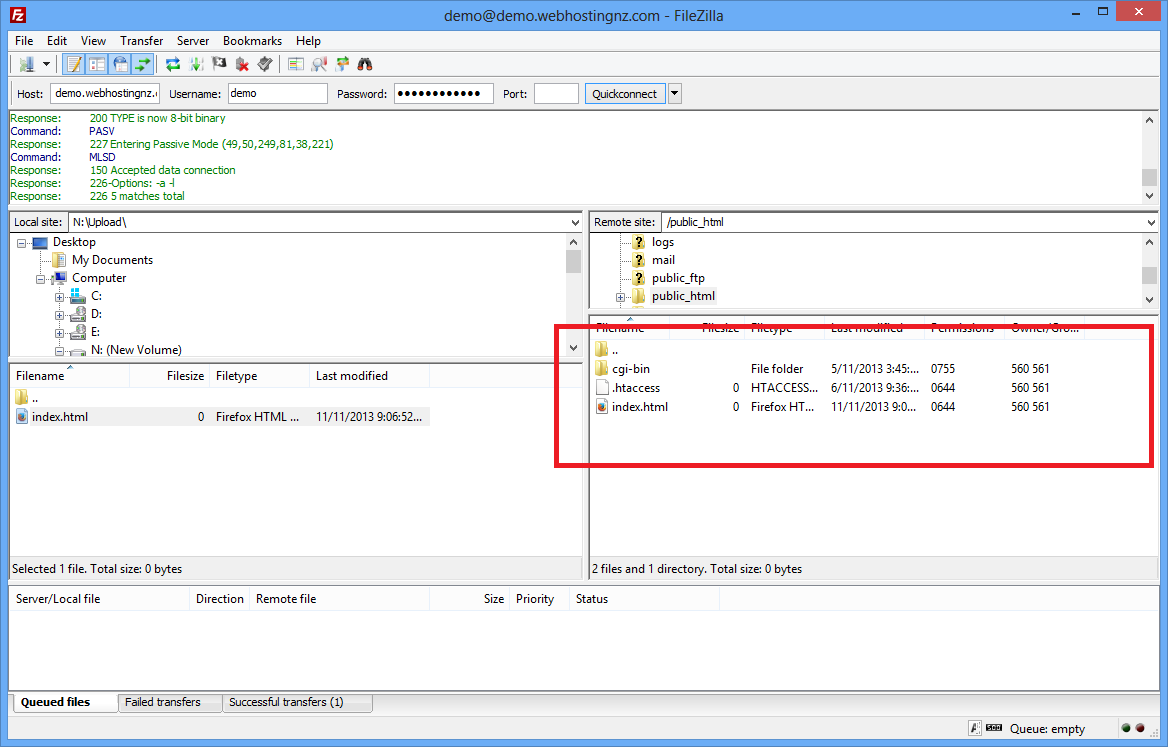Toggle local directory tree display
1168x747 pixels.
coord(97,65)
